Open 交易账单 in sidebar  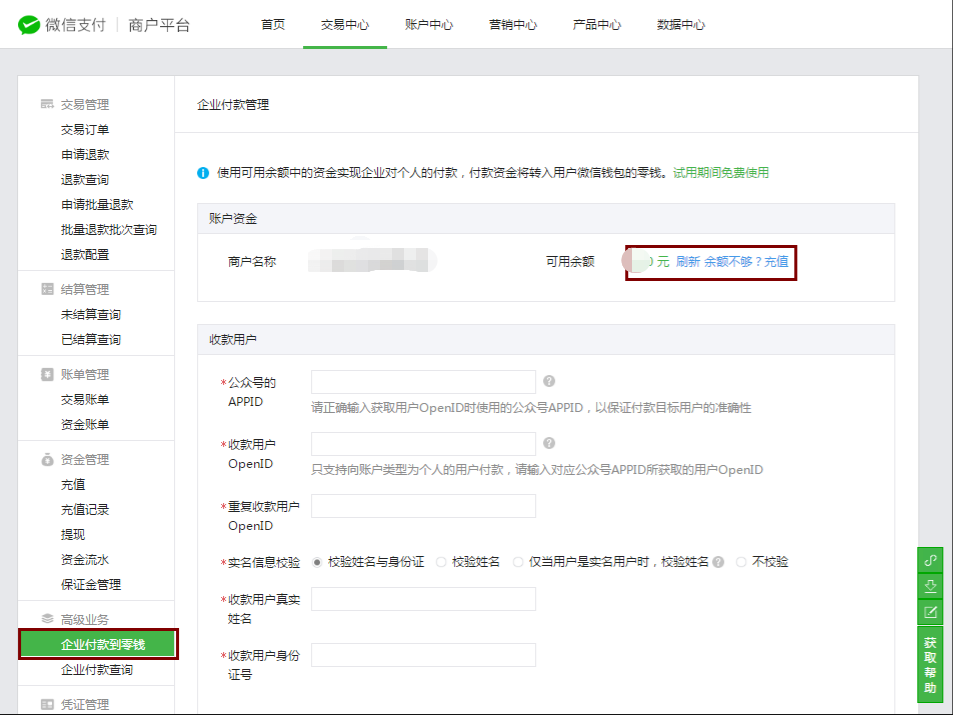(x=84, y=399)
